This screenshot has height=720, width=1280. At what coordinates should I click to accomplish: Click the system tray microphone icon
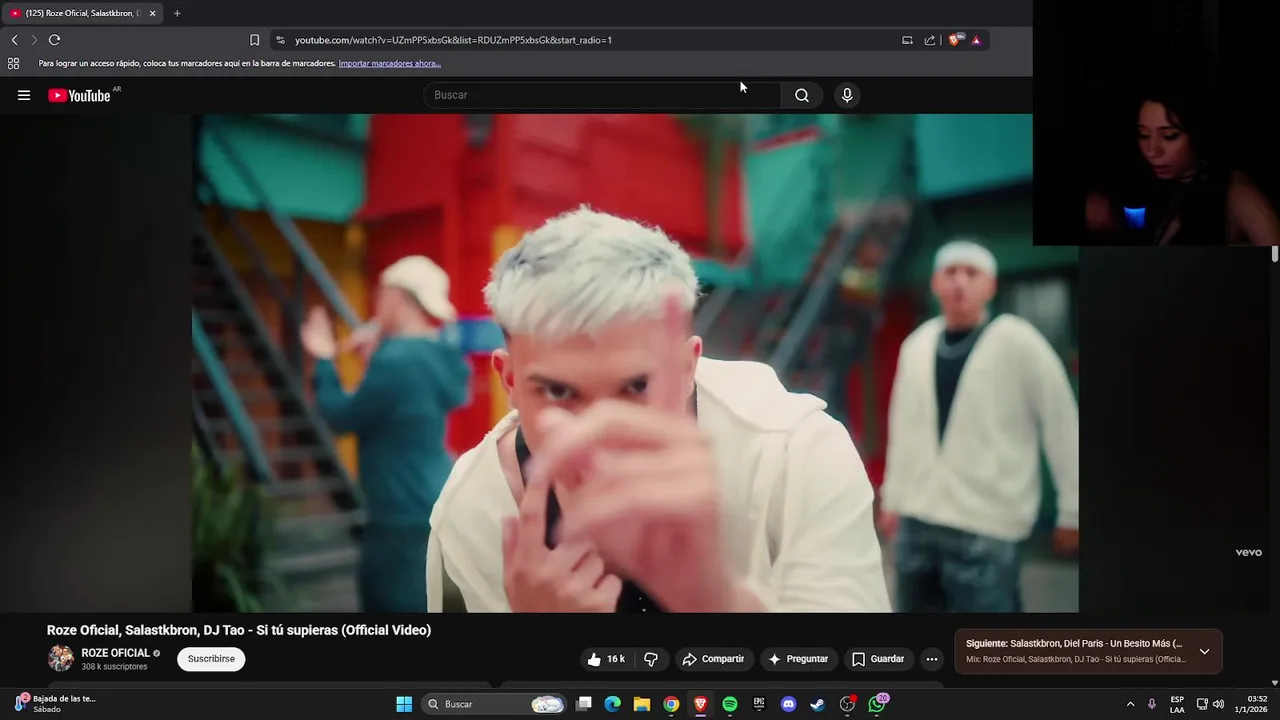click(1152, 704)
